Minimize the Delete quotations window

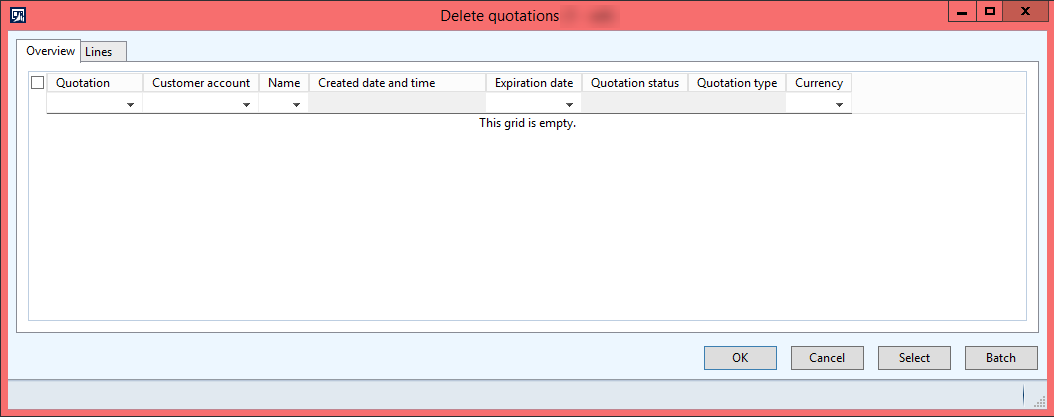pos(962,12)
